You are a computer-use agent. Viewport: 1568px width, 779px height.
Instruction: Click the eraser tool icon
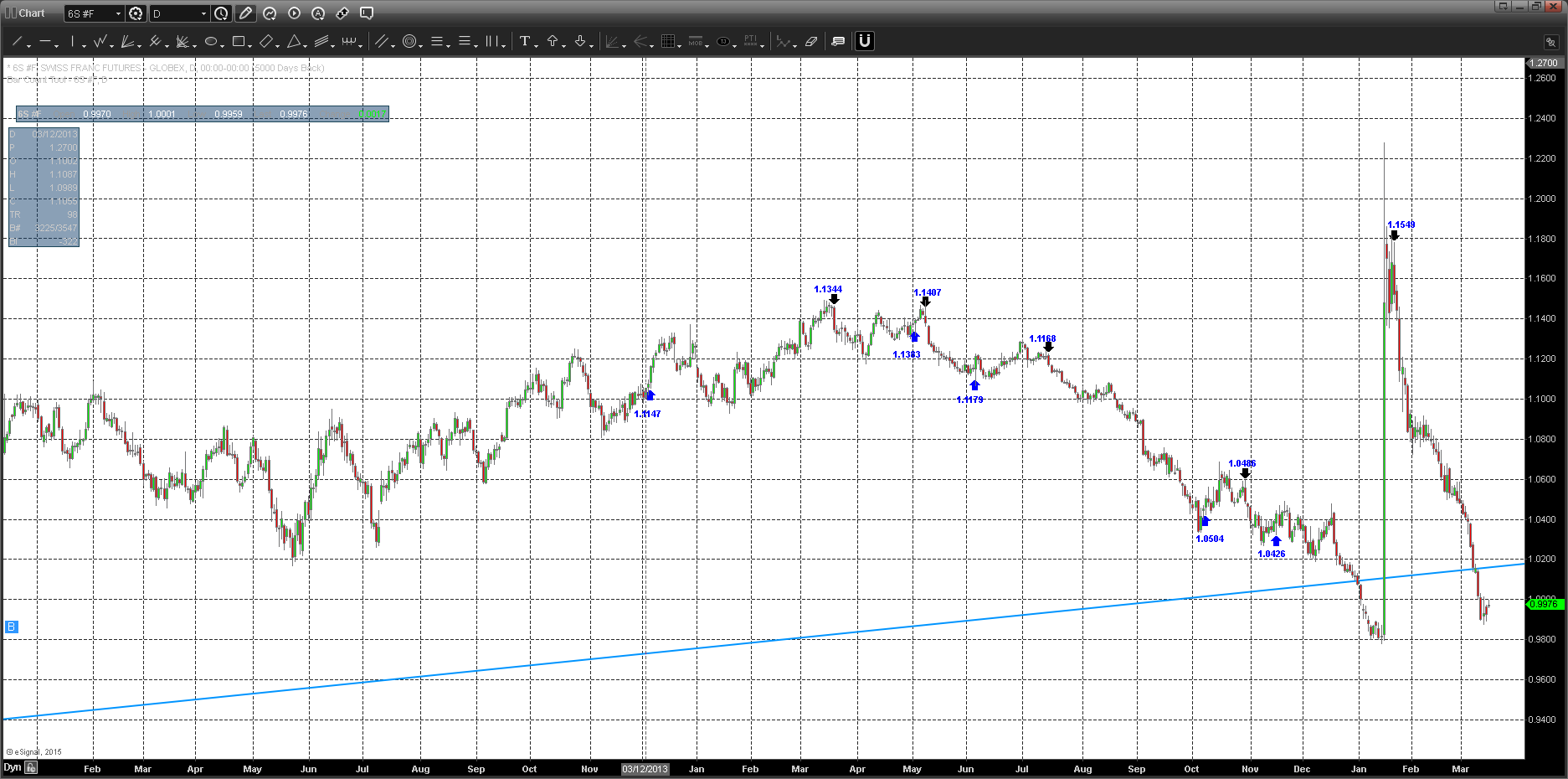point(810,41)
